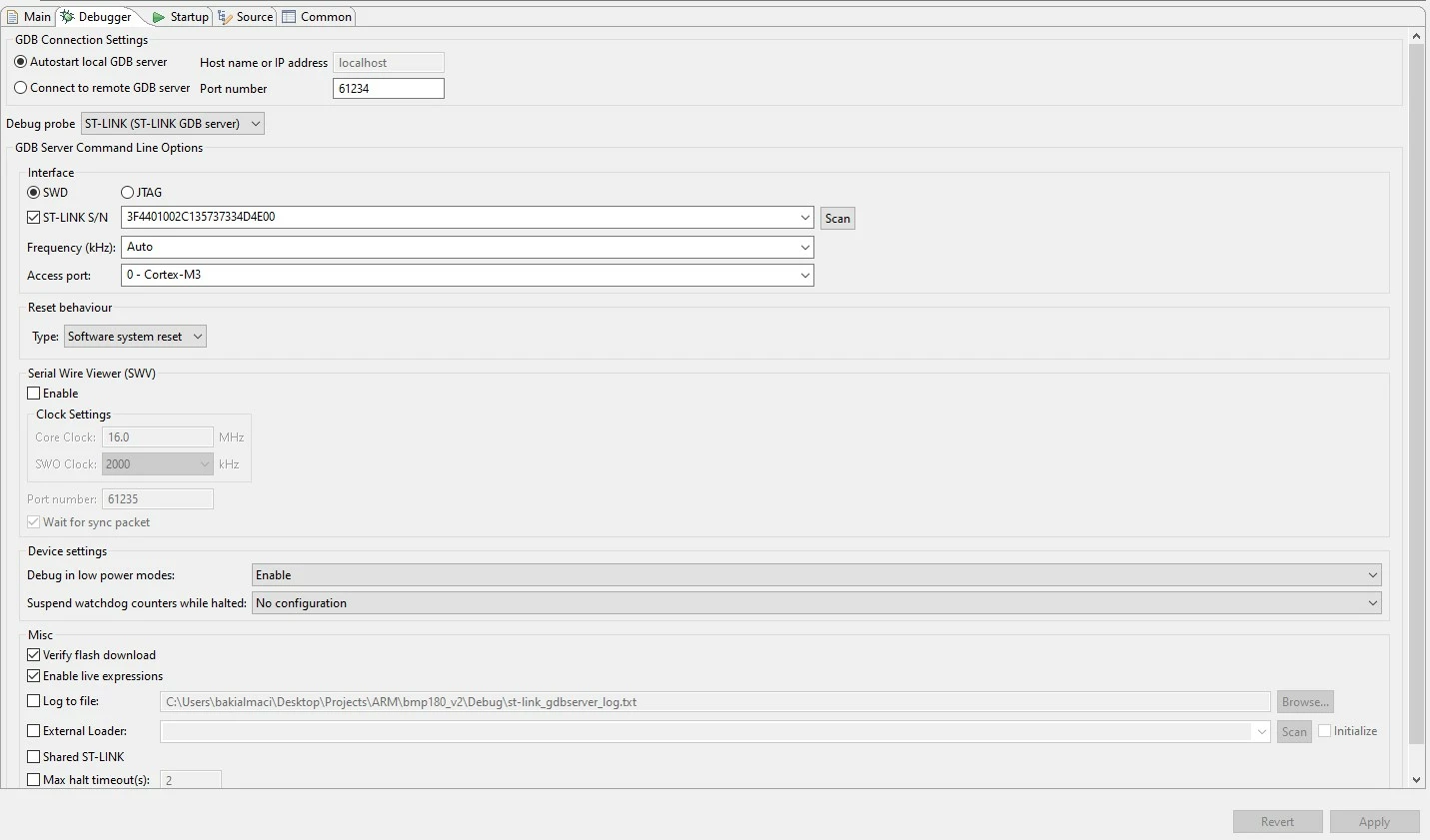
Task: Enable Log to file checkbox
Action: point(34,701)
